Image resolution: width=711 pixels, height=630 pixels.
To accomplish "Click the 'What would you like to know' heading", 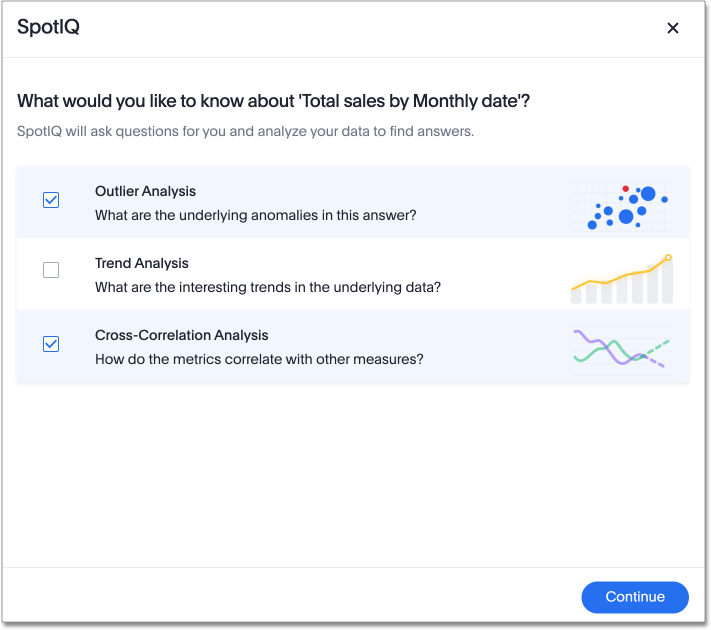I will 273,101.
